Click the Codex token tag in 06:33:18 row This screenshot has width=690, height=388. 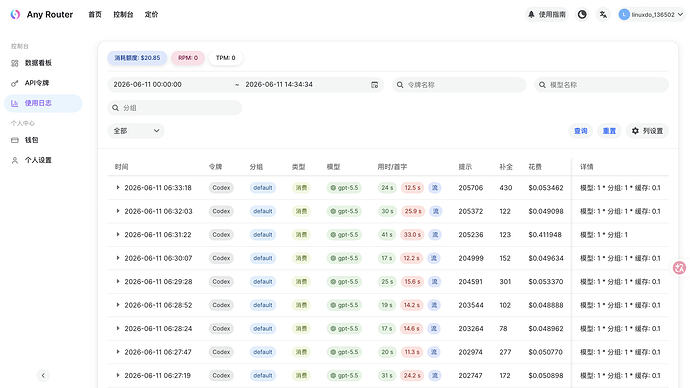(x=221, y=188)
